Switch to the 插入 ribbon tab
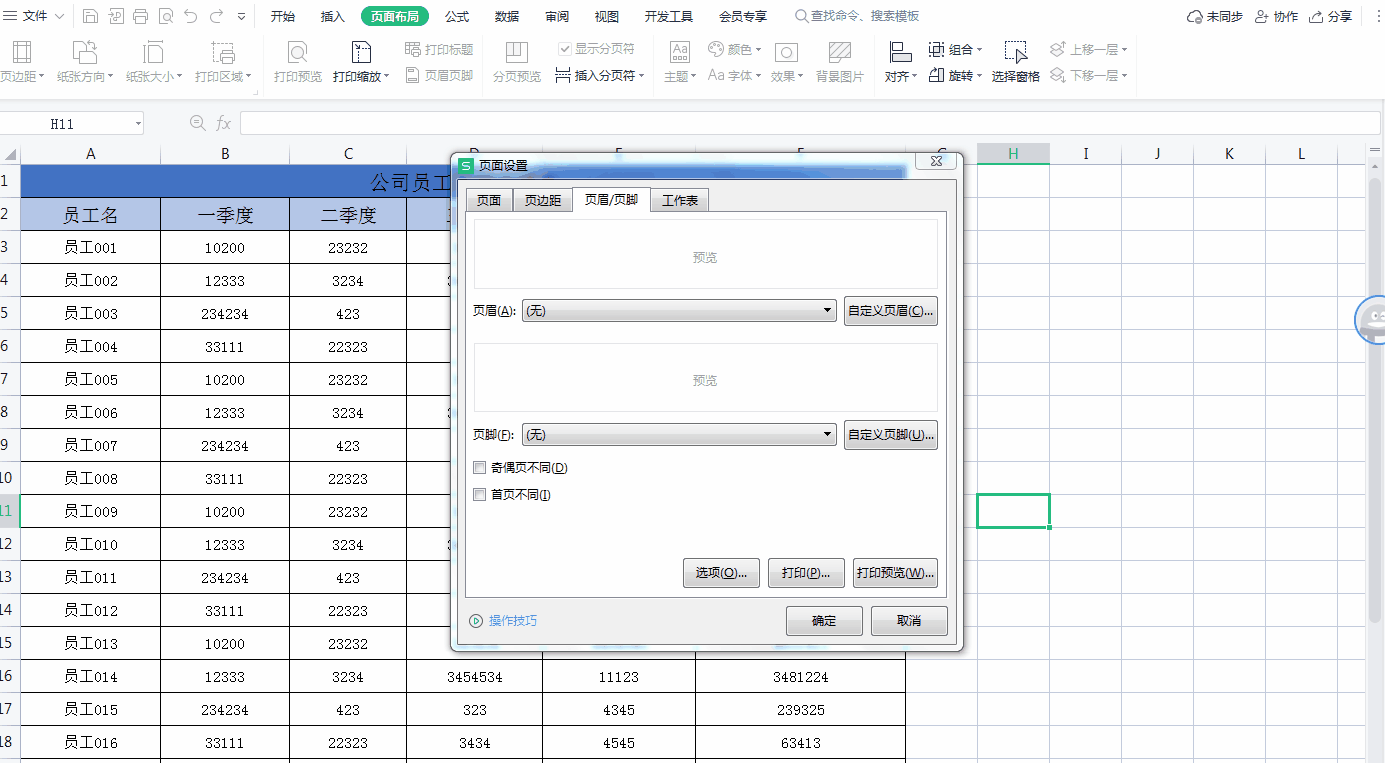Image resolution: width=1385 pixels, height=763 pixels. (333, 16)
